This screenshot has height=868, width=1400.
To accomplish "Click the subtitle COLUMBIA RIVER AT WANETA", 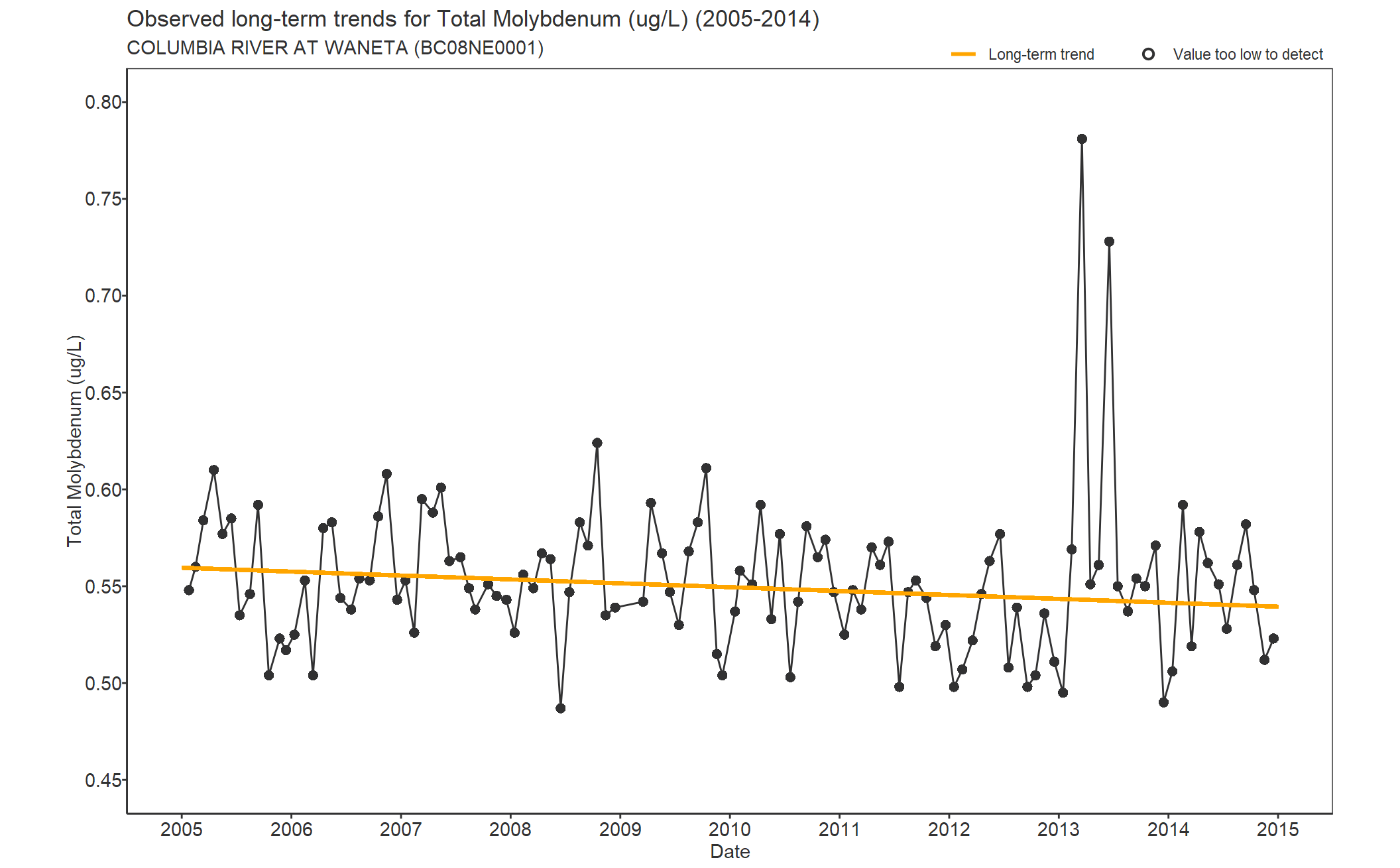I will (x=335, y=48).
